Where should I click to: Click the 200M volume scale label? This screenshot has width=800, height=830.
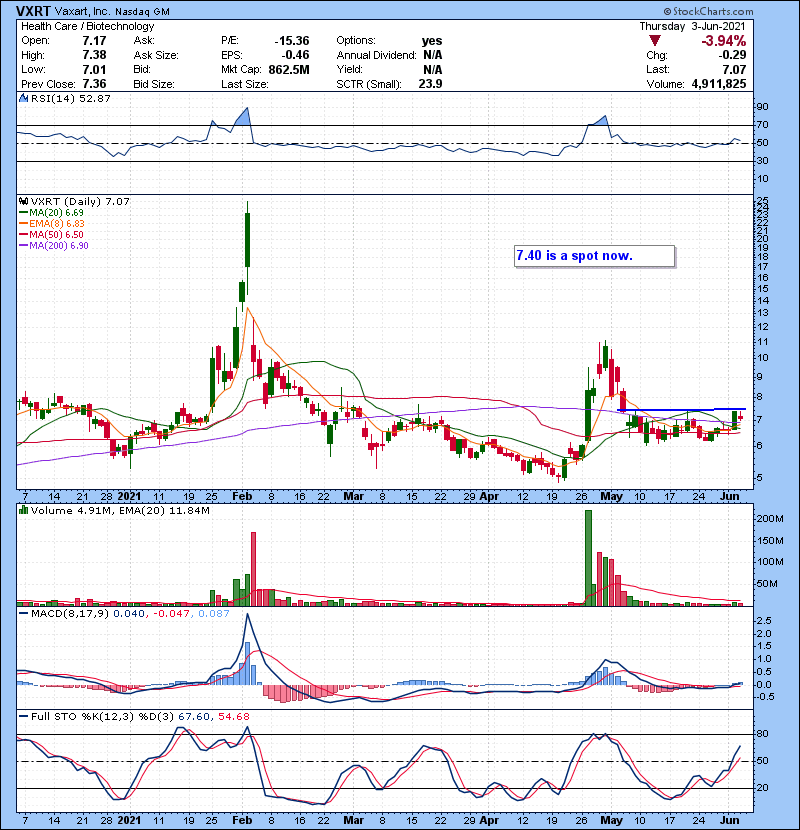[x=770, y=519]
